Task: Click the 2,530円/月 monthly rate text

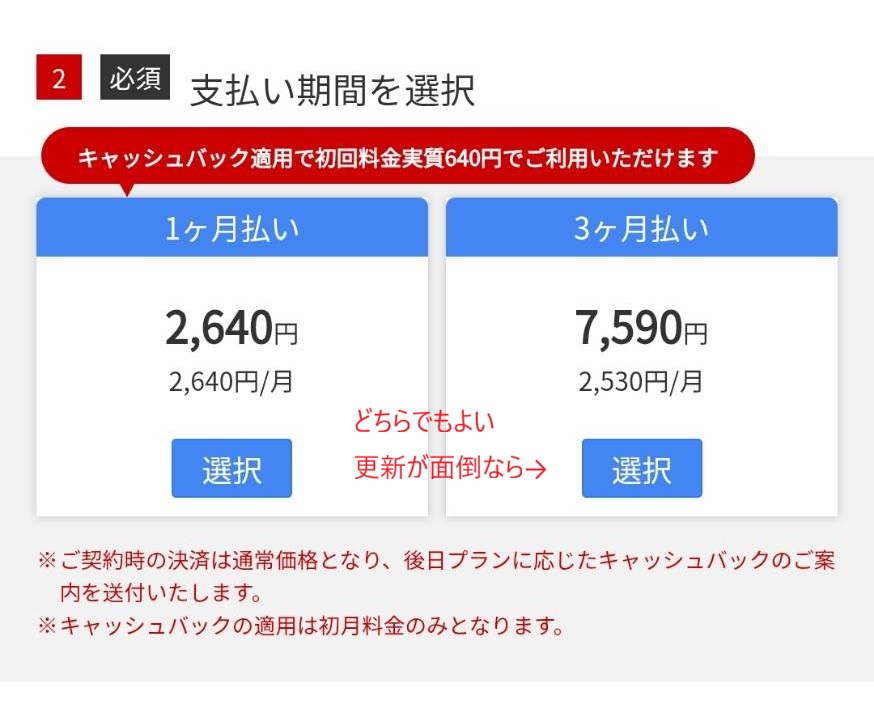Action: pos(640,382)
